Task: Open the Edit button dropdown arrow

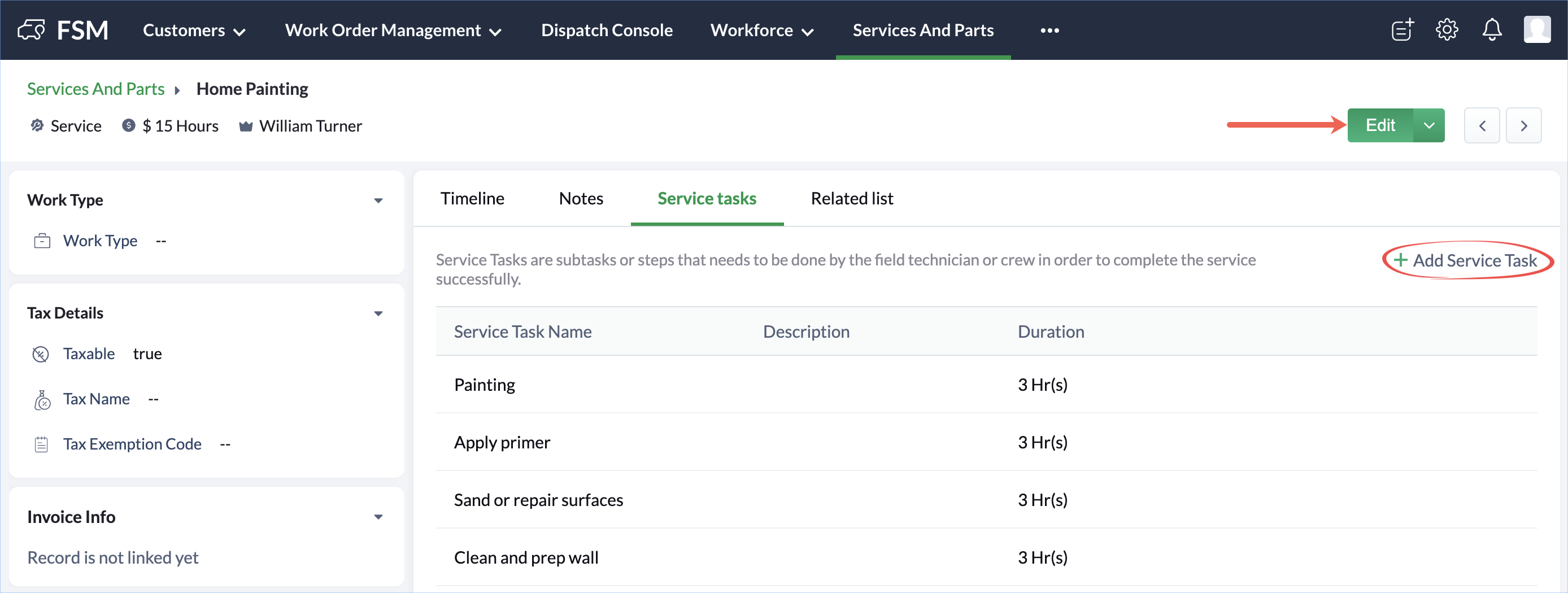Action: [1428, 126]
